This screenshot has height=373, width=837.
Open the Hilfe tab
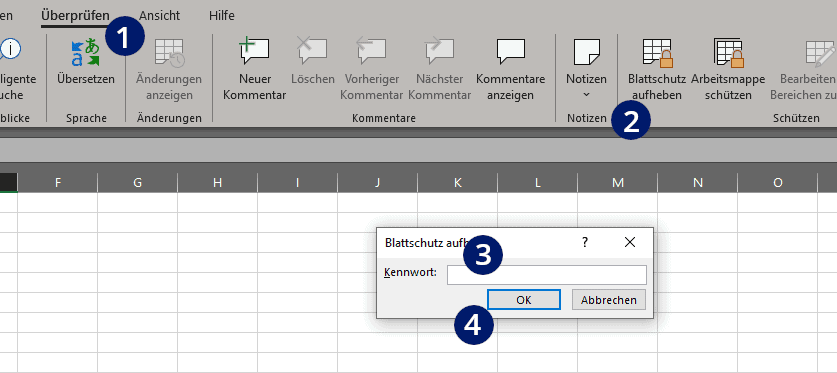(222, 15)
